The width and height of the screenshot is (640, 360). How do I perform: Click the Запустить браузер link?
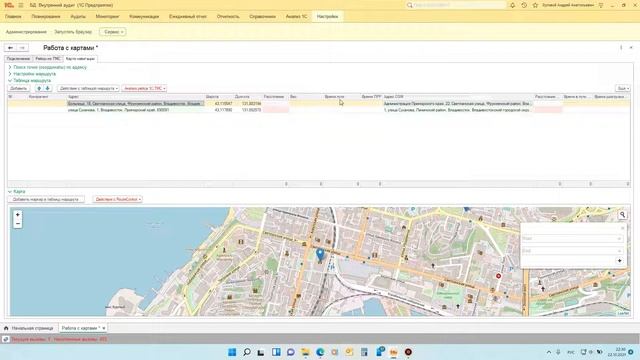[73, 32]
